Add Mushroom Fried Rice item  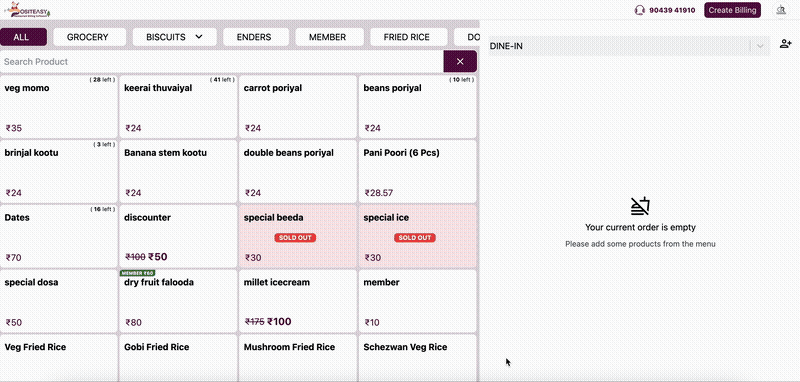[298, 358]
